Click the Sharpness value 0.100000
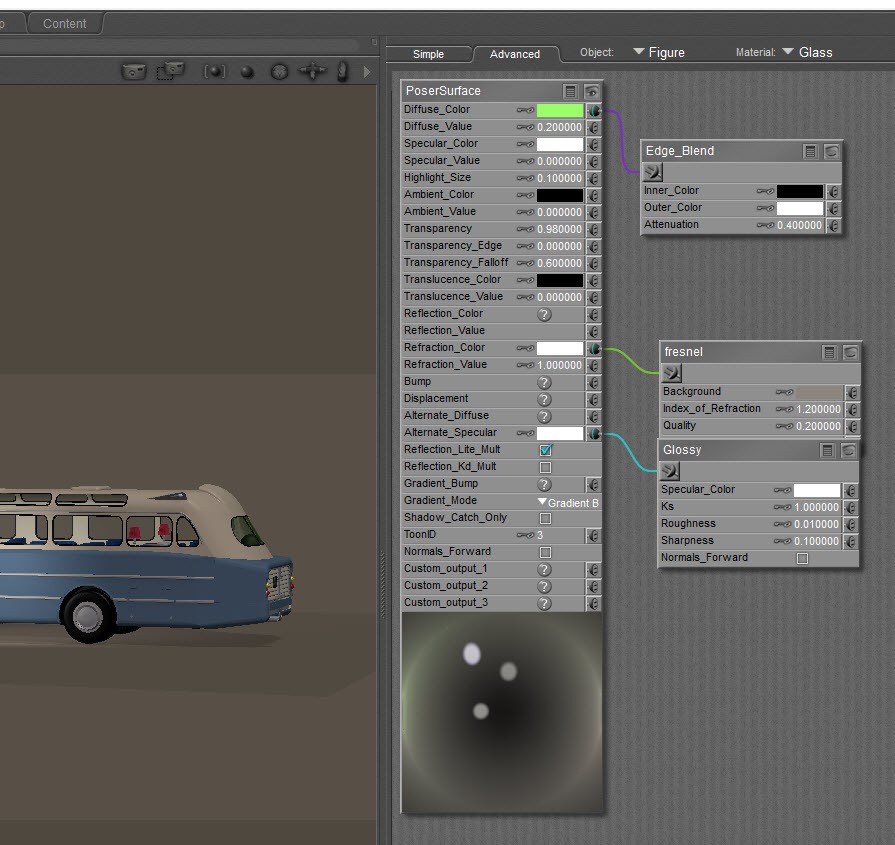The height and width of the screenshot is (845, 895). [817, 541]
